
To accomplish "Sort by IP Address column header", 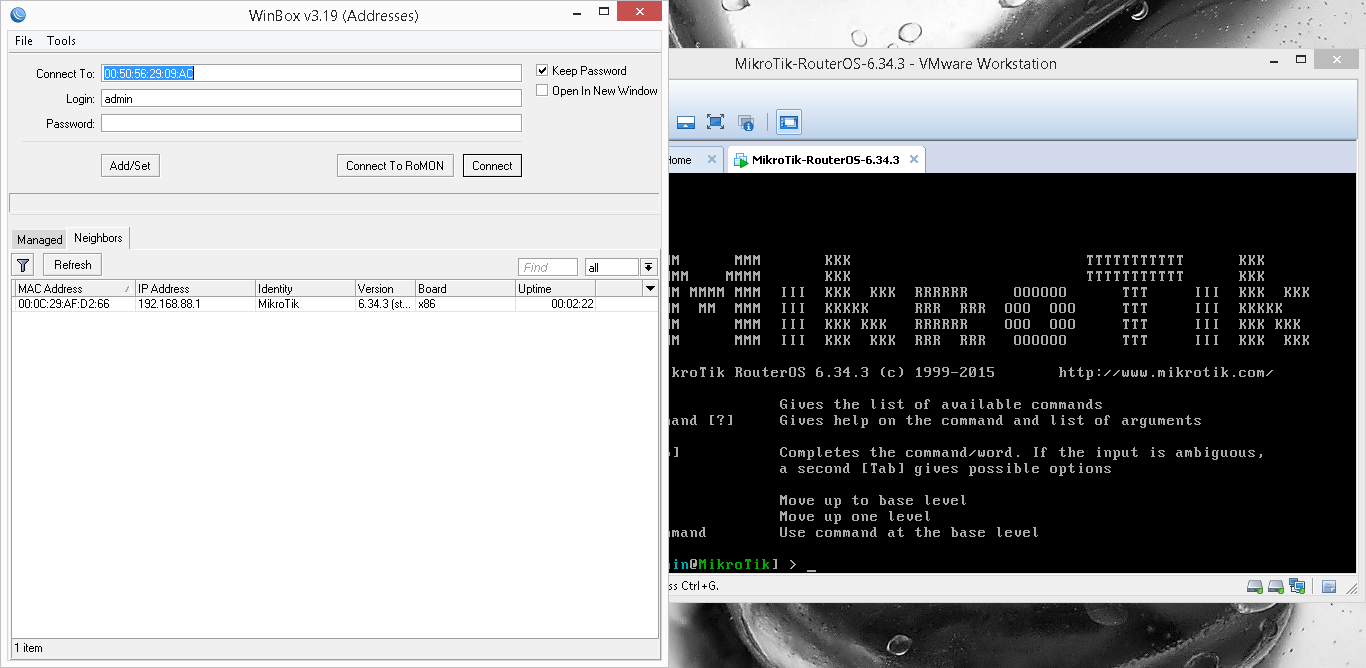I will click(195, 288).
